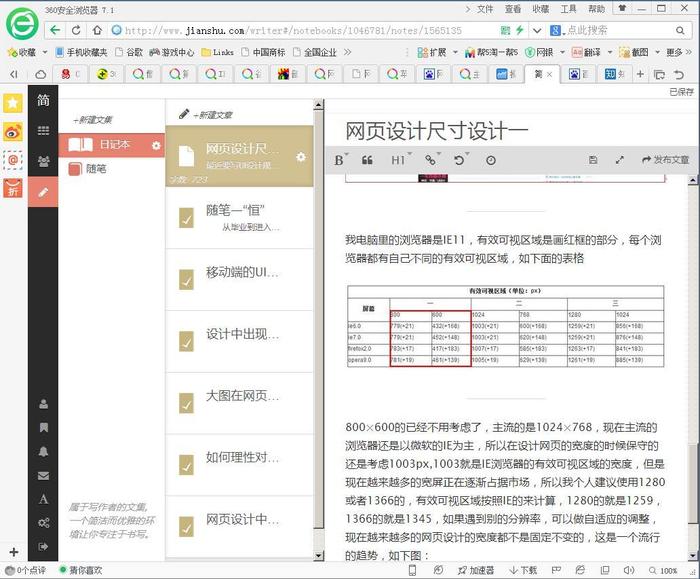Screen dimensions: 700x579
Task: Click the bookmark icon in dark sidebar
Action: pyautogui.click(x=43, y=427)
